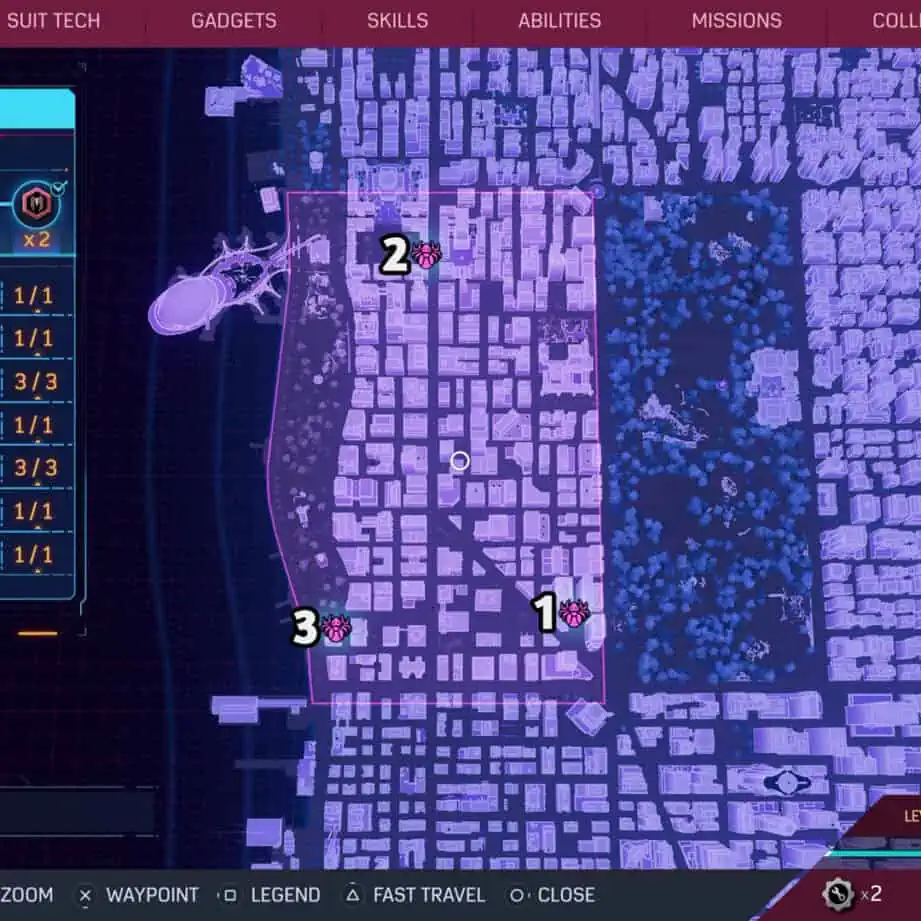Switch to the MISSIONS tab
The width and height of the screenshot is (921, 921).
coord(737,21)
